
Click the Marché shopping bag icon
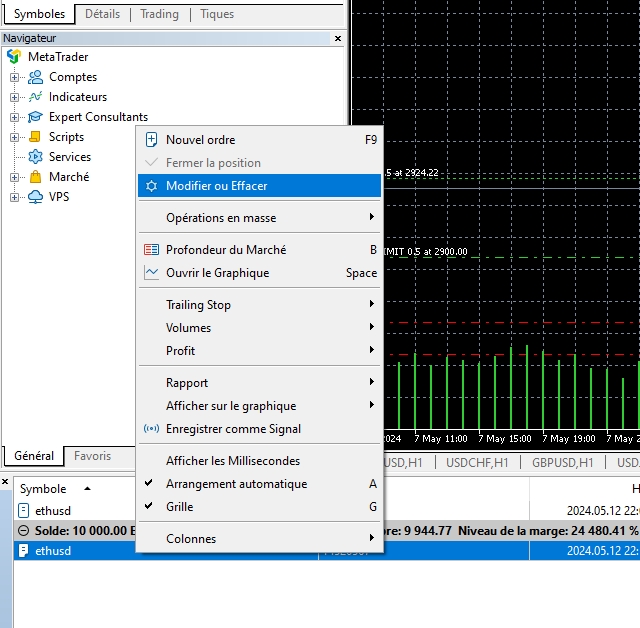tap(35, 177)
